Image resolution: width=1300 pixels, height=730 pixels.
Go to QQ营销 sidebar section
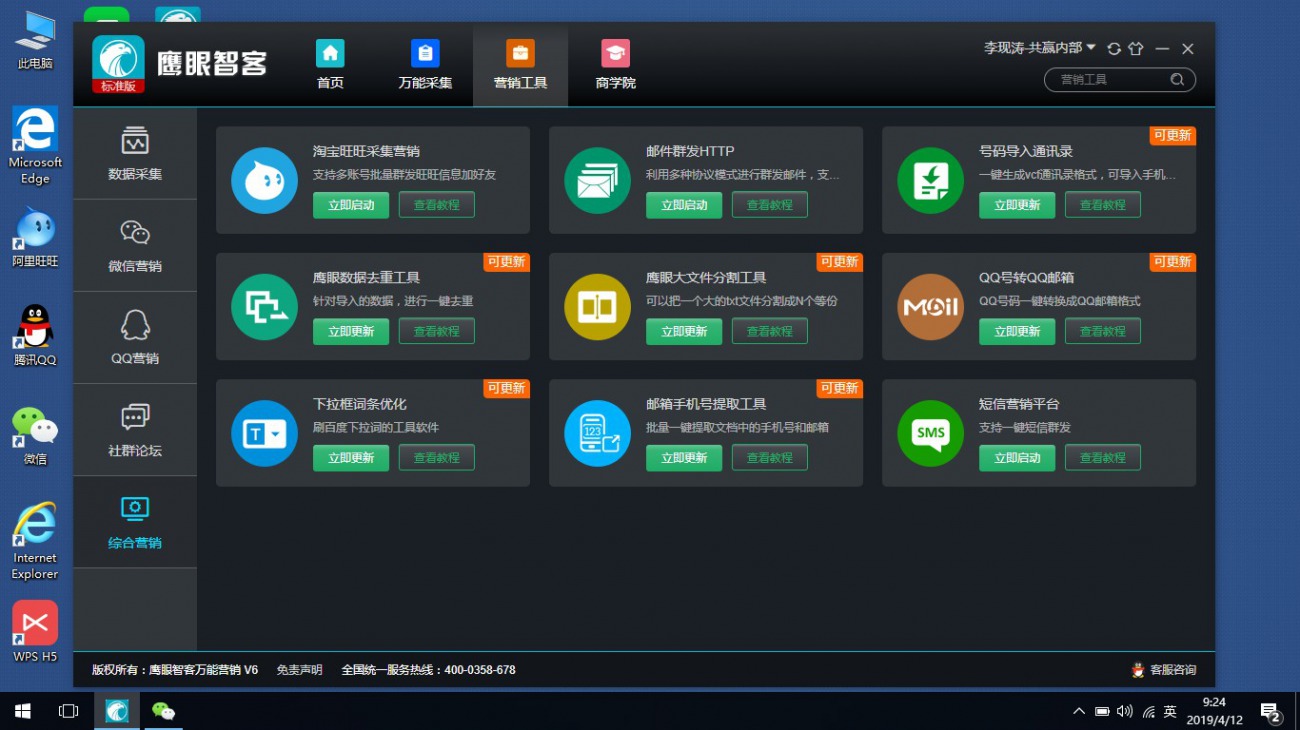coord(135,338)
